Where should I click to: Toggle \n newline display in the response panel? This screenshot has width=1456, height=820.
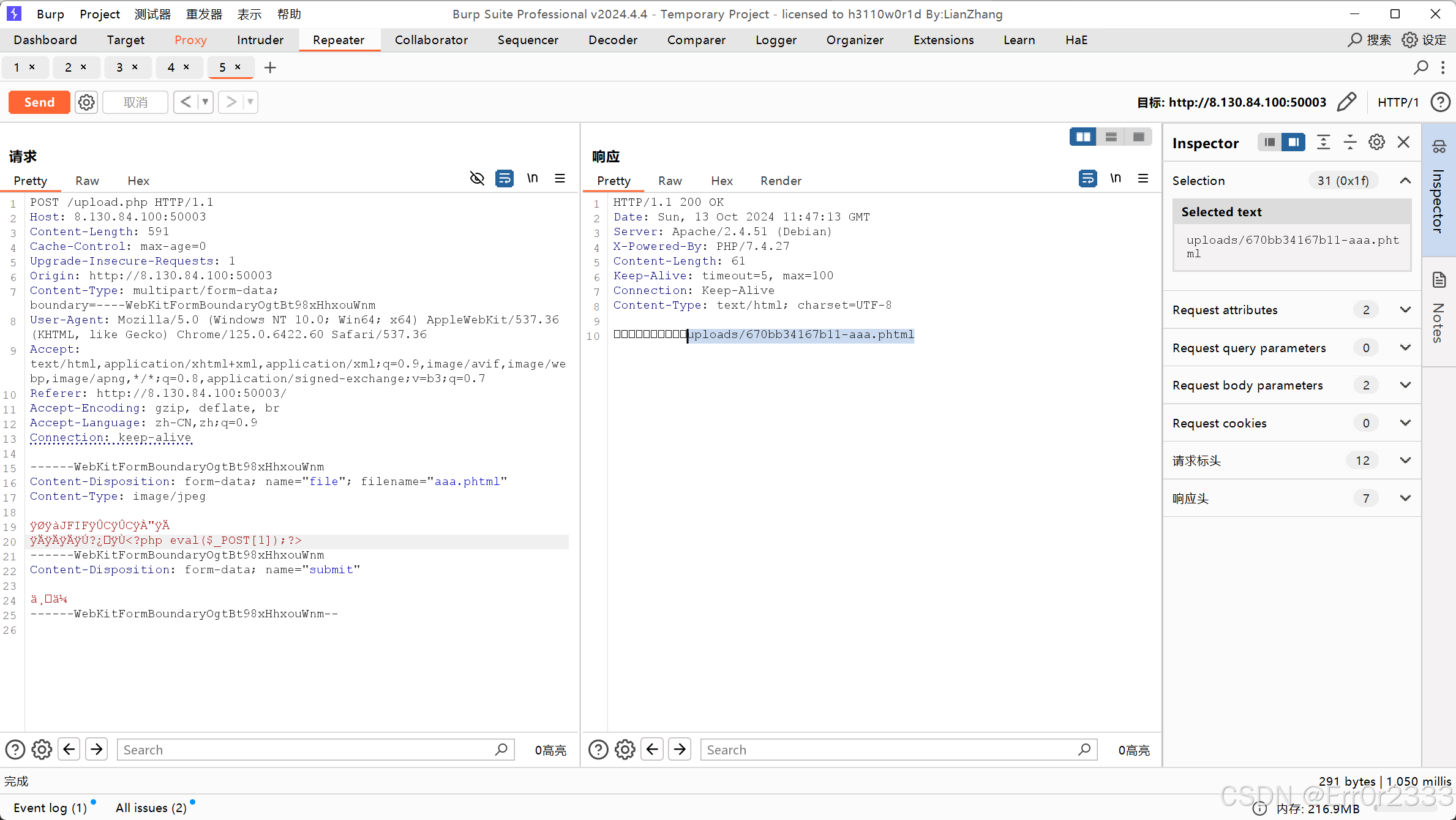[x=1115, y=178]
